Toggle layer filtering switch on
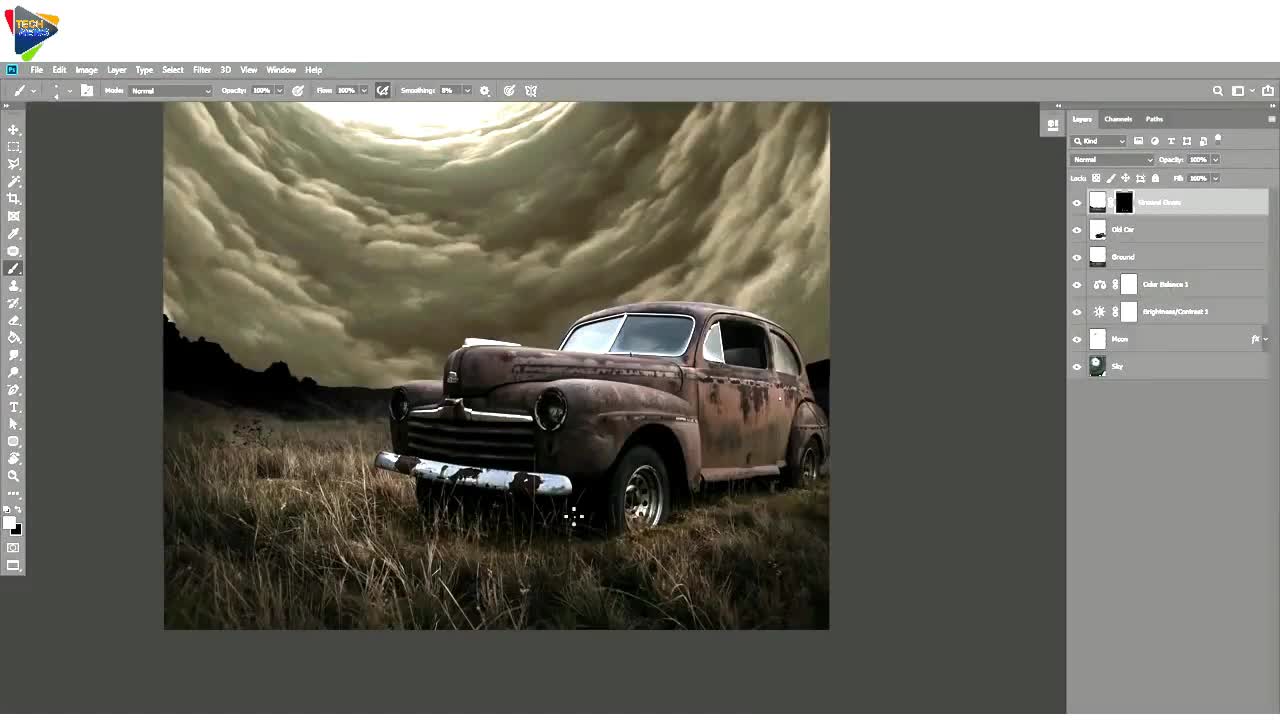This screenshot has width=1280, height=720. 1218,140
